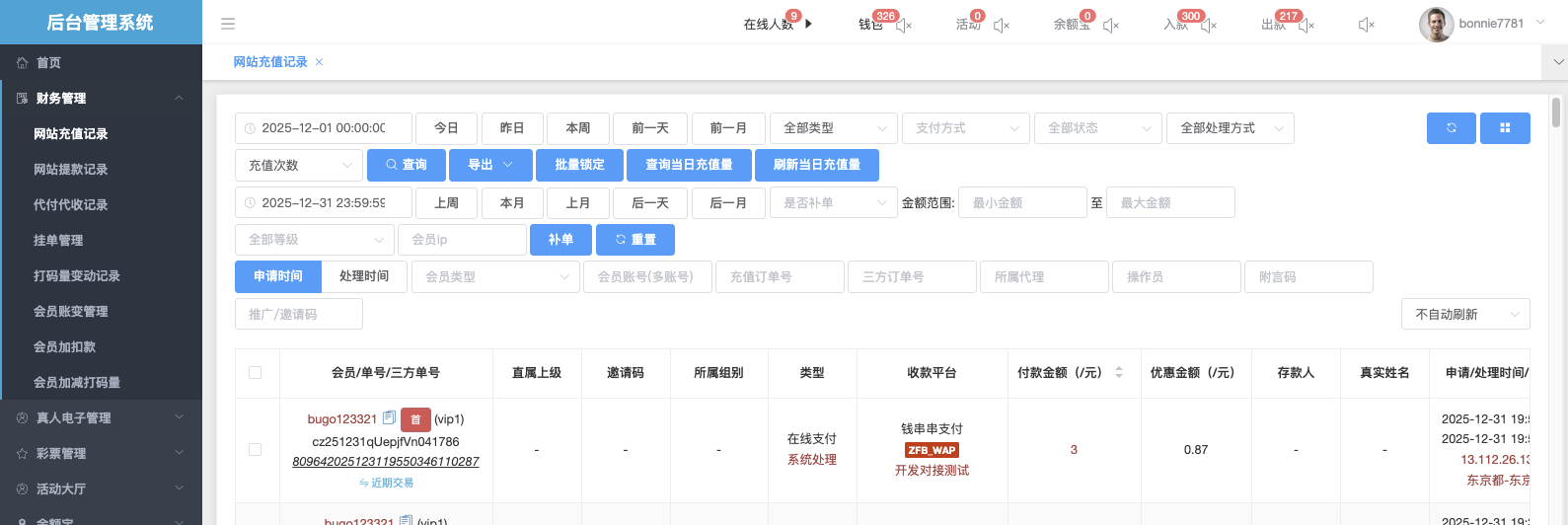Collapse the sidebar with the hamburger icon
This screenshot has height=525, width=1568.
coord(228,24)
